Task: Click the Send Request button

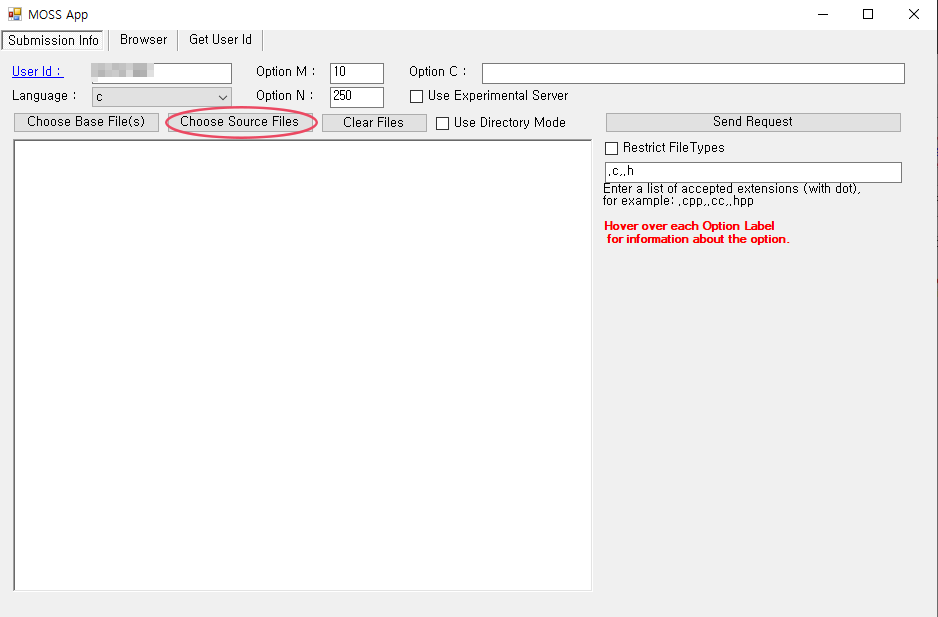Action: (753, 121)
